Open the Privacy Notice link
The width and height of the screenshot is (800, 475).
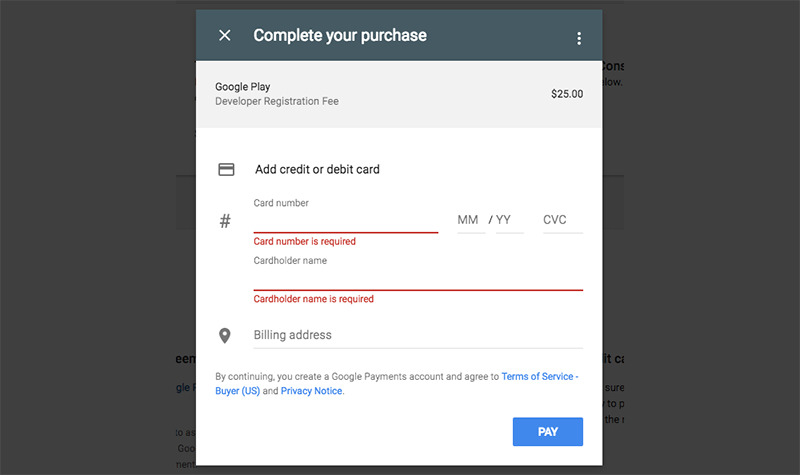point(311,391)
